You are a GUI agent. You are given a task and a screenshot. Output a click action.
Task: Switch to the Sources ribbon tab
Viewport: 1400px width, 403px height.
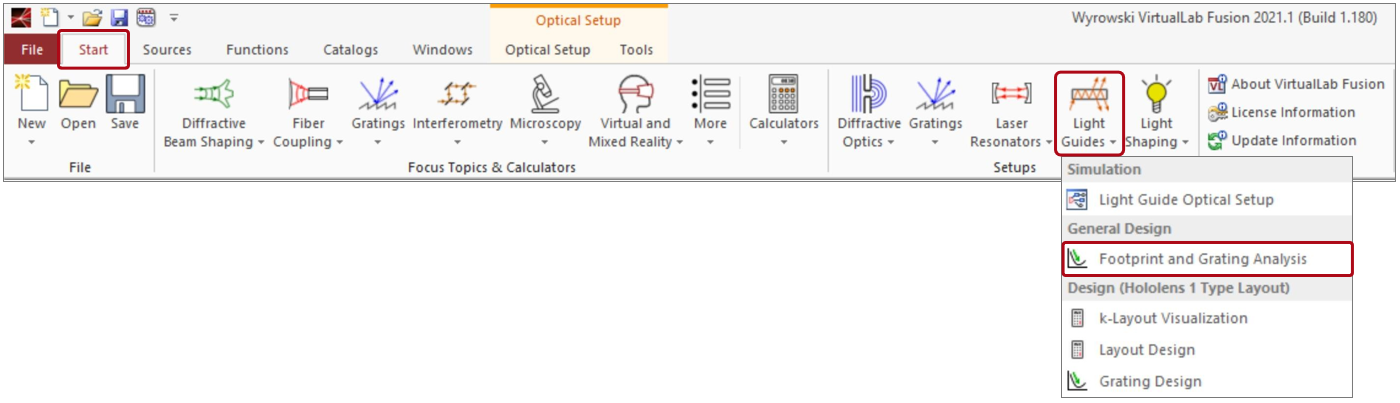[167, 50]
